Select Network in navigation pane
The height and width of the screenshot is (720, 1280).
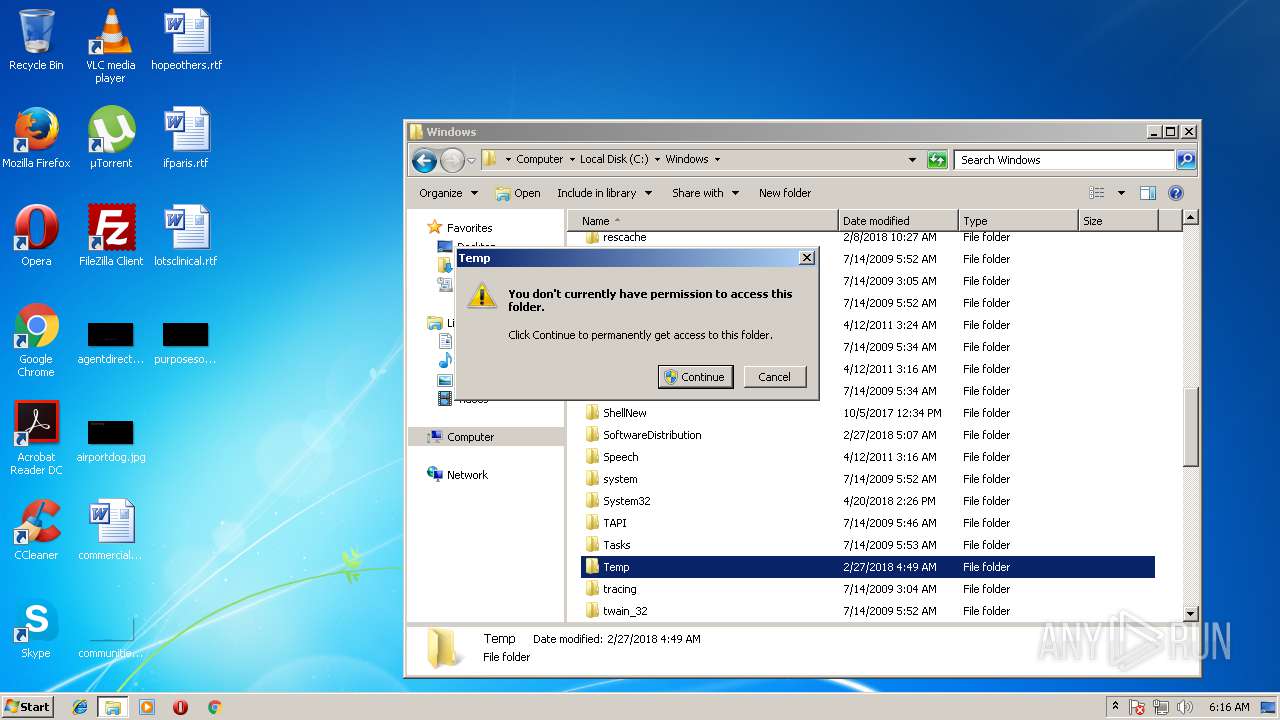pos(467,475)
